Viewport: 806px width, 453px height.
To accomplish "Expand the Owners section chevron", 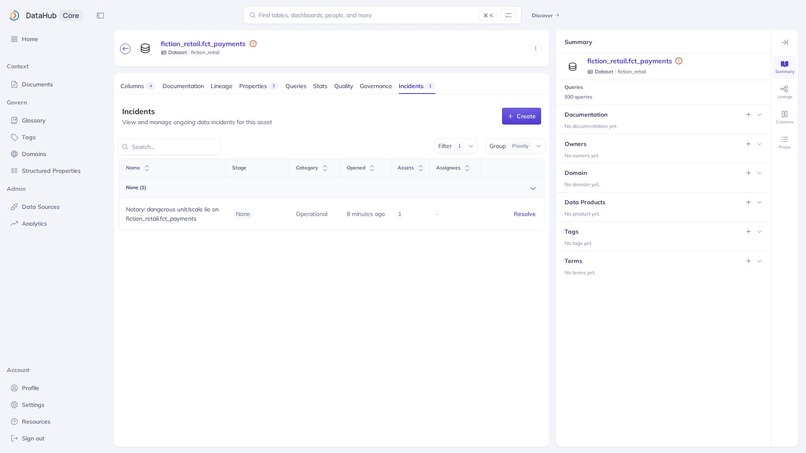I will 759,144.
